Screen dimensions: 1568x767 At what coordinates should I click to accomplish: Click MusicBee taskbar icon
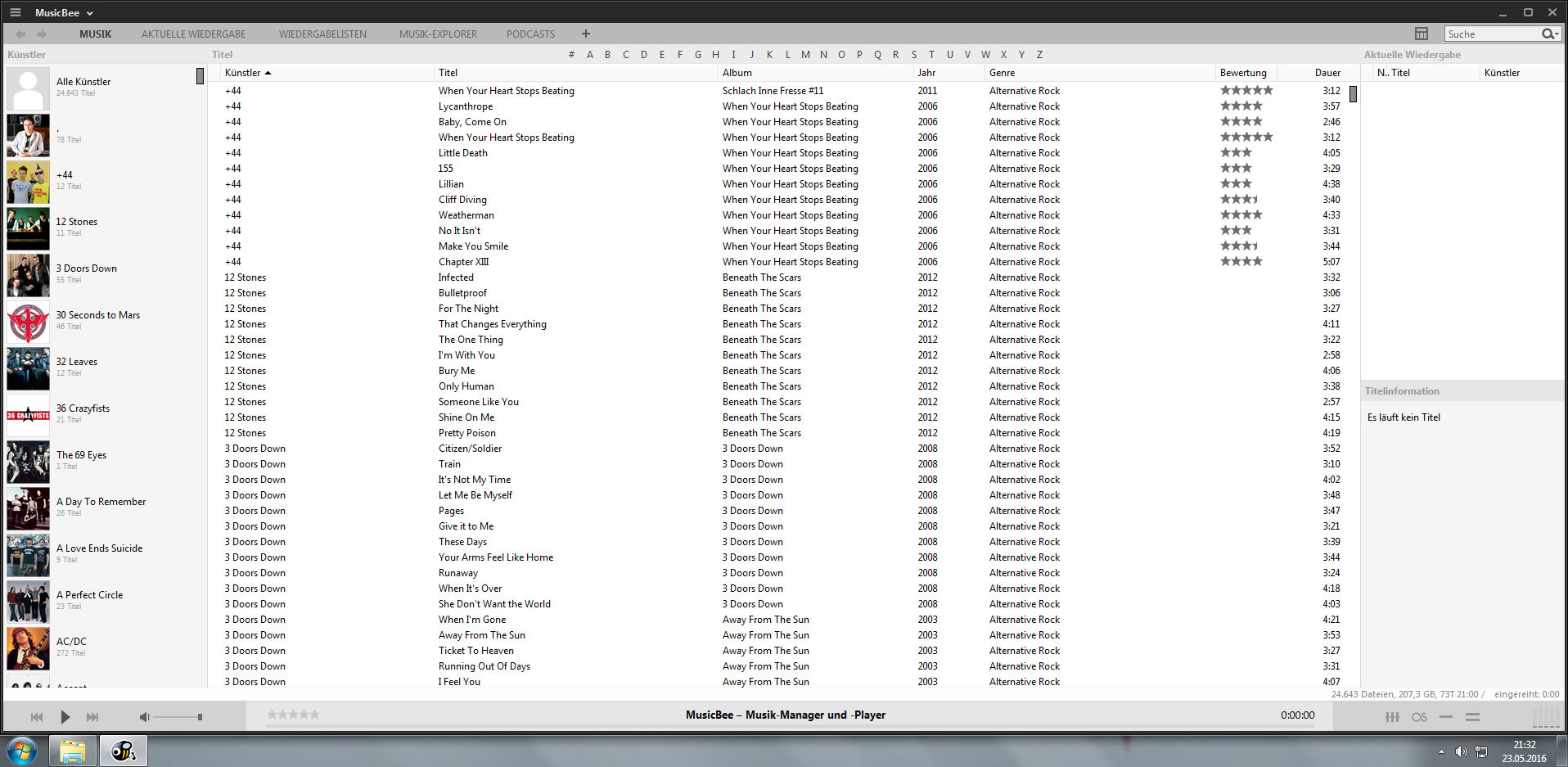(x=123, y=751)
